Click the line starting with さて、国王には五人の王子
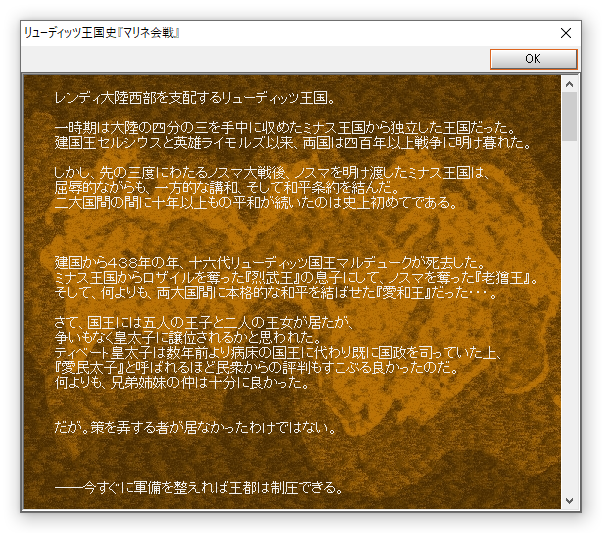 point(225,323)
